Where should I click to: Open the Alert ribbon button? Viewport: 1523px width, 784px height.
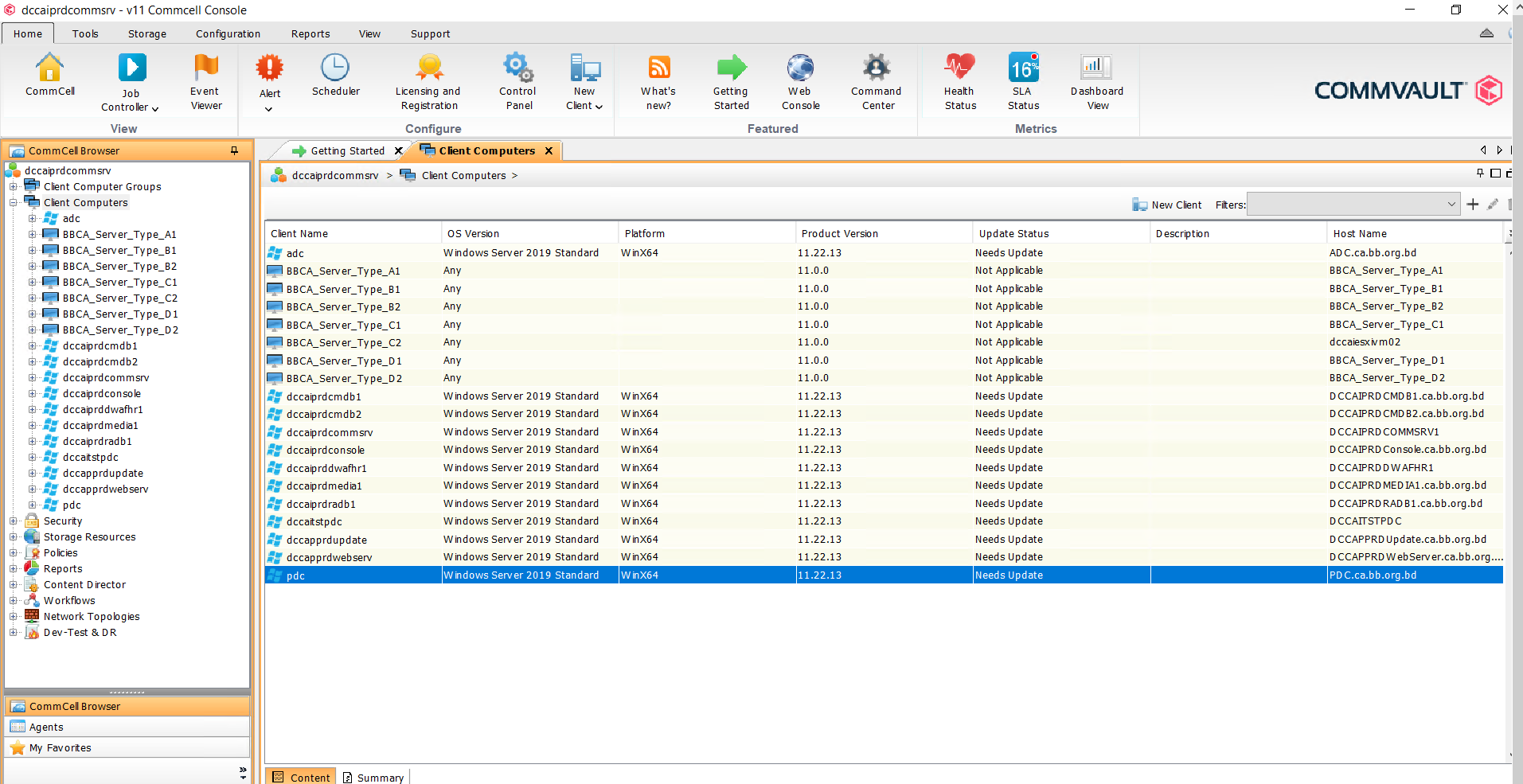click(x=270, y=82)
